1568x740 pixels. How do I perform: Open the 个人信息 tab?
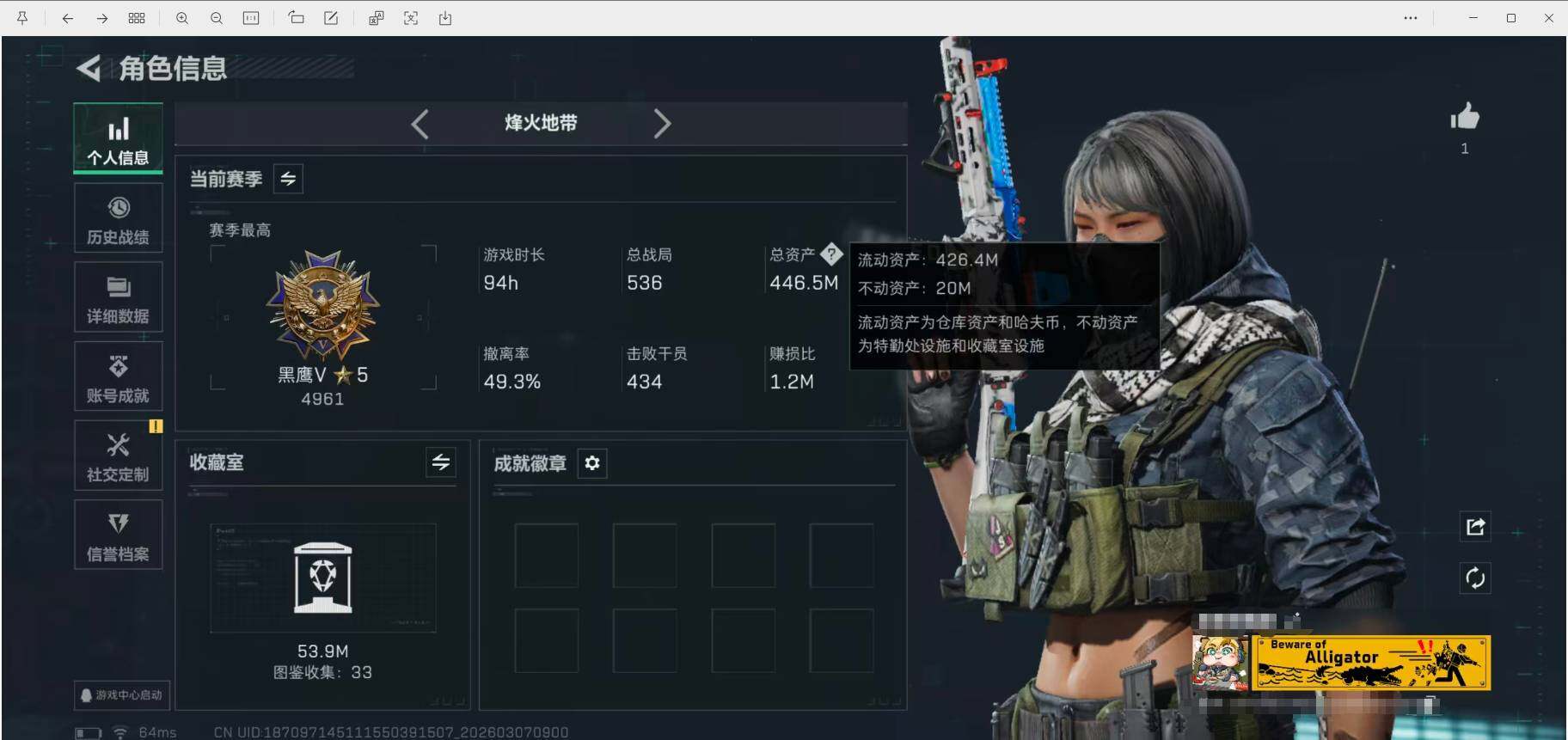tap(118, 139)
